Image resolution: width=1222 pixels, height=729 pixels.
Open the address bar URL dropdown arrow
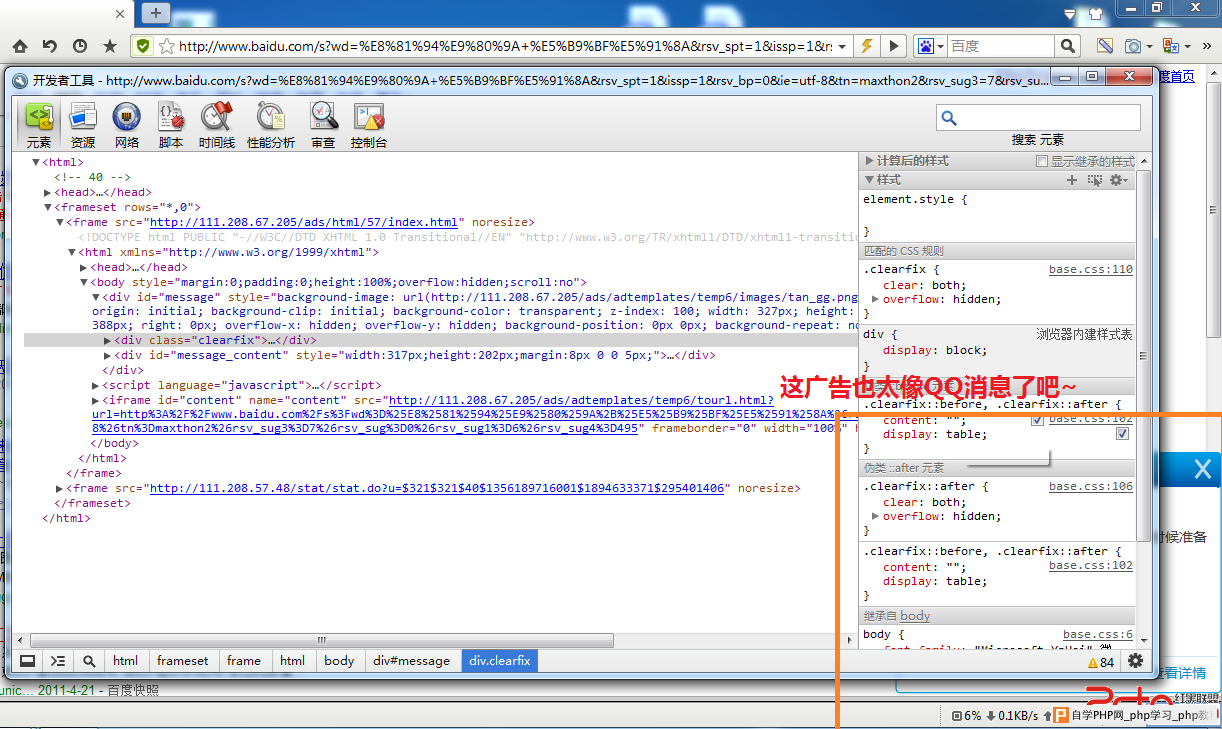point(843,46)
